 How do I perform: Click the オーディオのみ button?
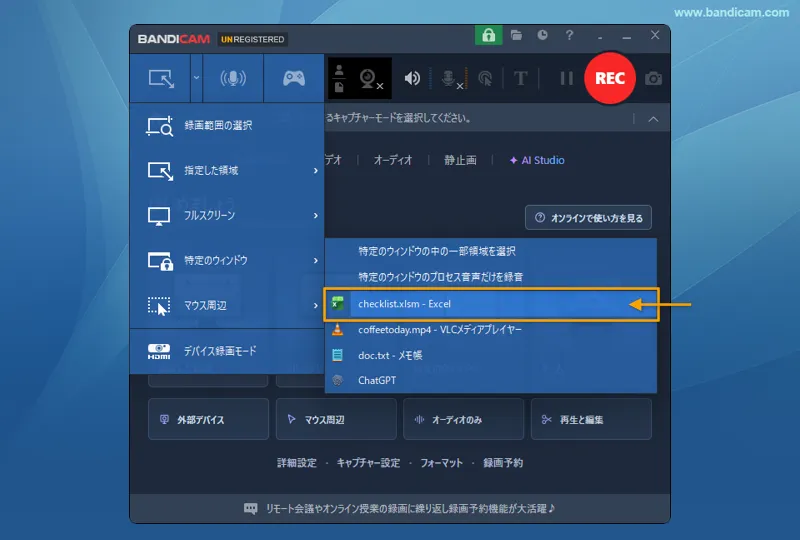click(463, 420)
